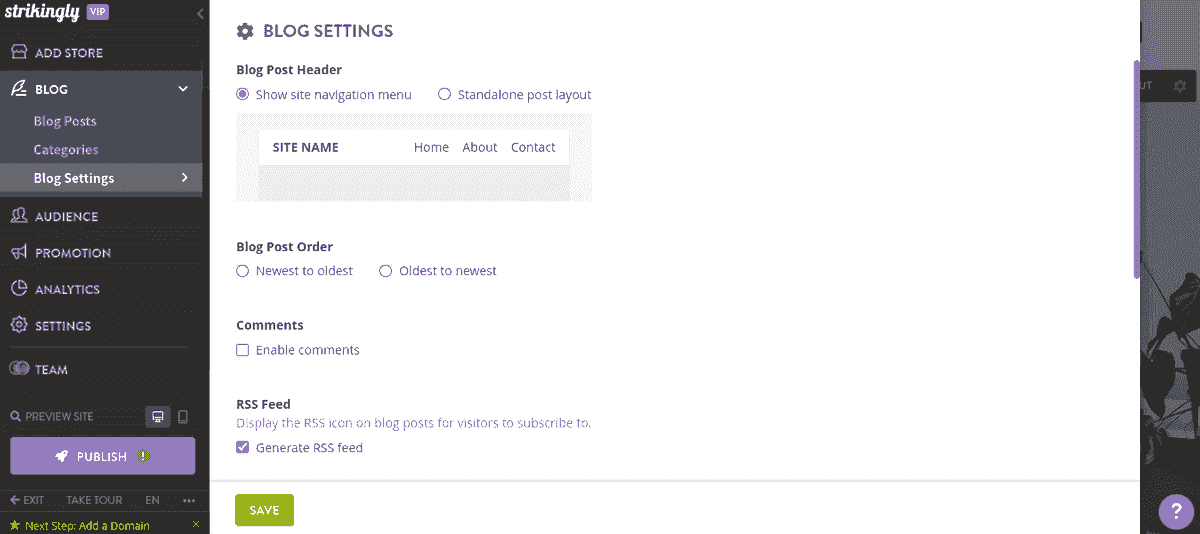The width and height of the screenshot is (1200, 534).
Task: Open the three-dots more menu
Action: [x=189, y=500]
